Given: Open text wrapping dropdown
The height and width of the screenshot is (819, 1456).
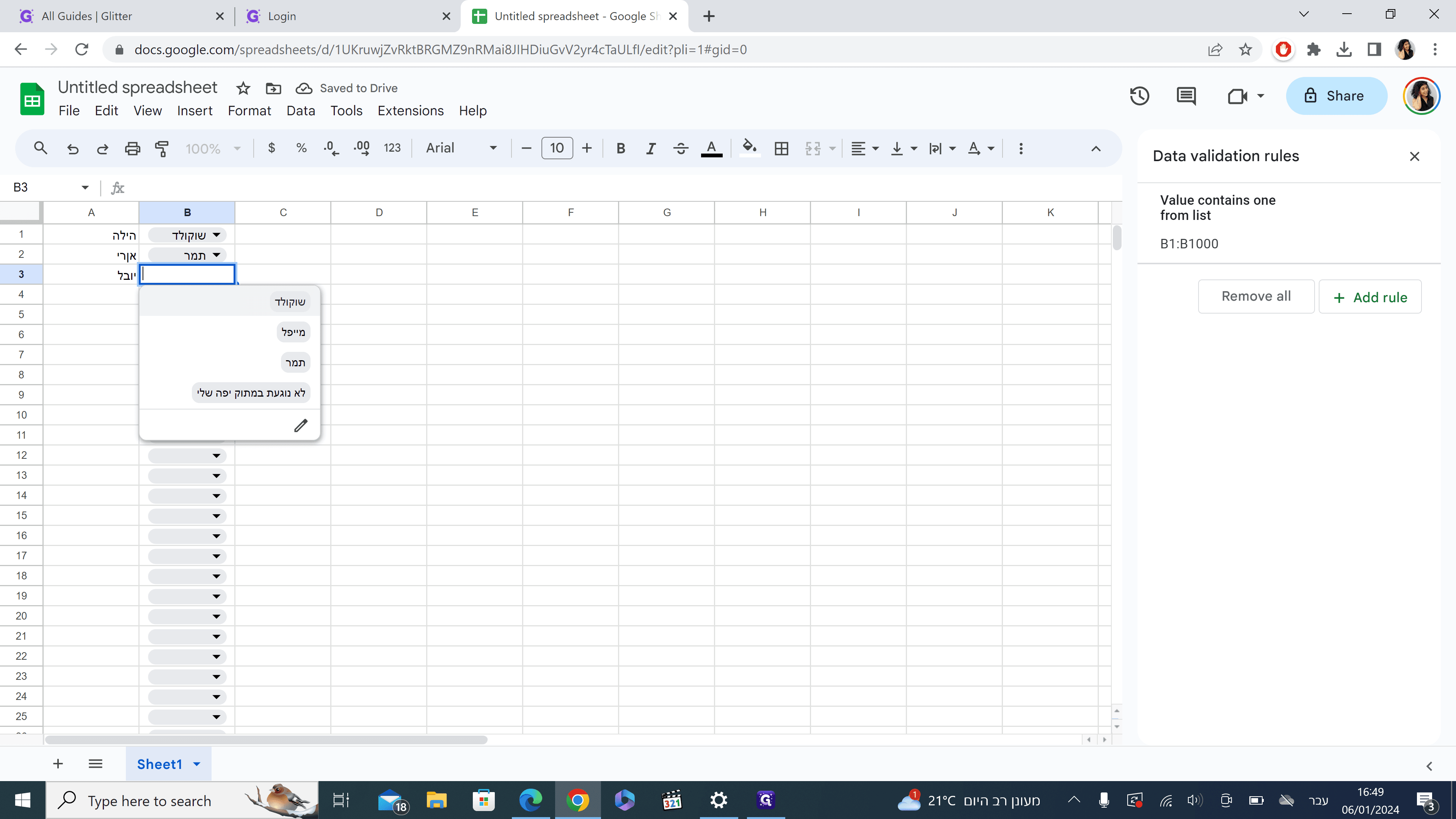Looking at the screenshot, I should coord(942,148).
